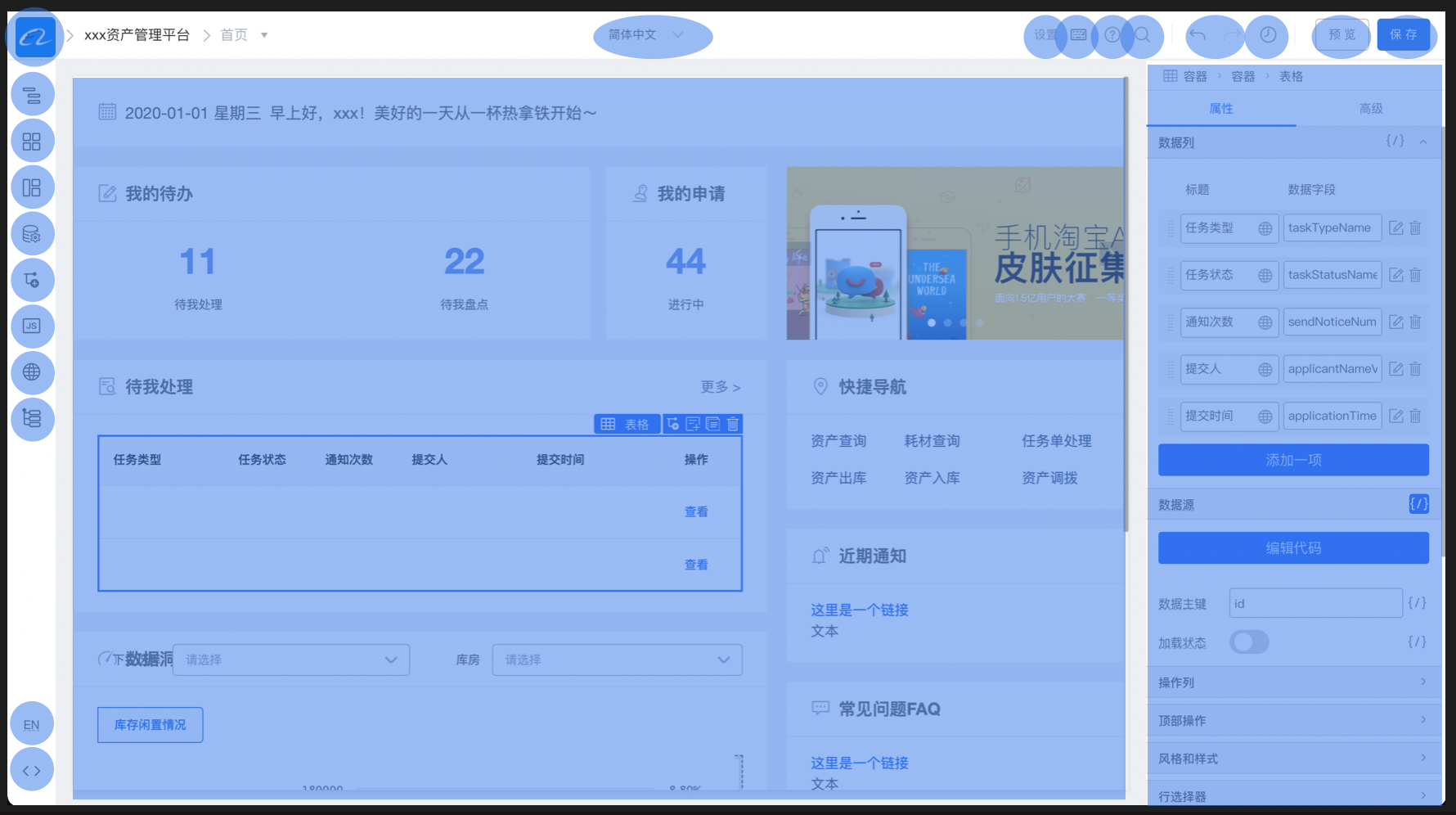Open the layout blocks panel icon

pos(32,188)
